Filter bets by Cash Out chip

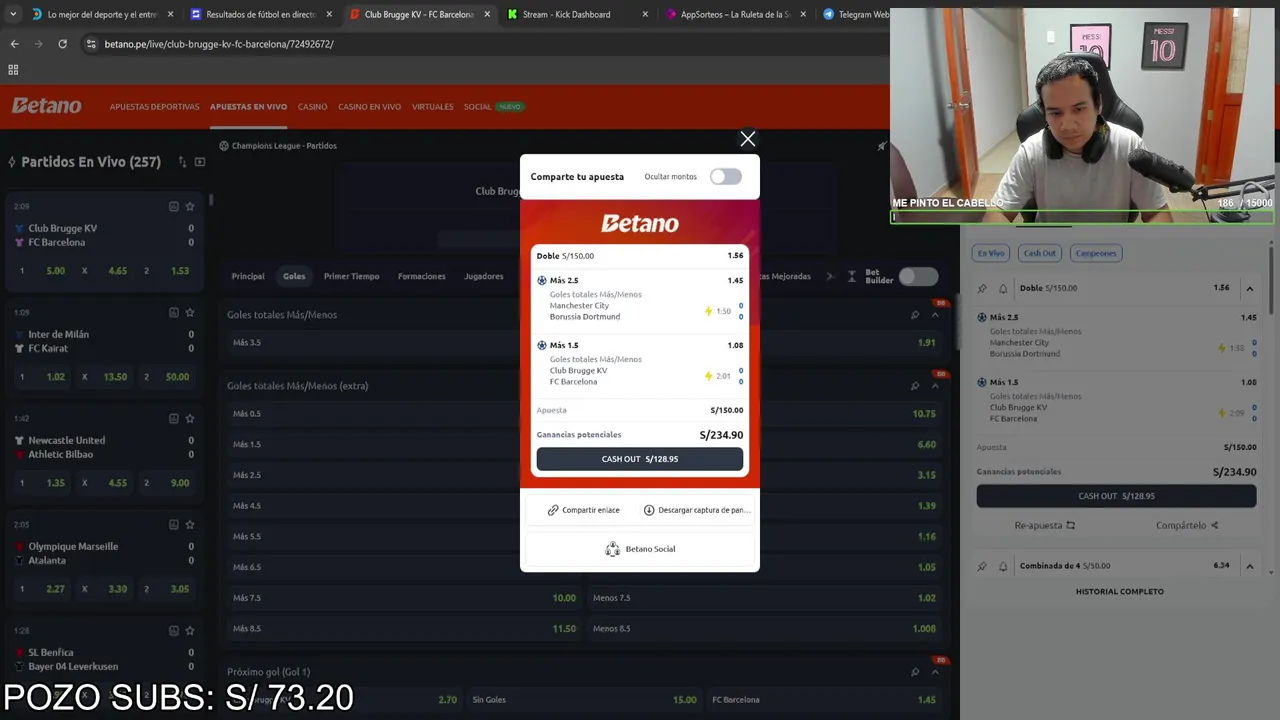[1039, 253]
